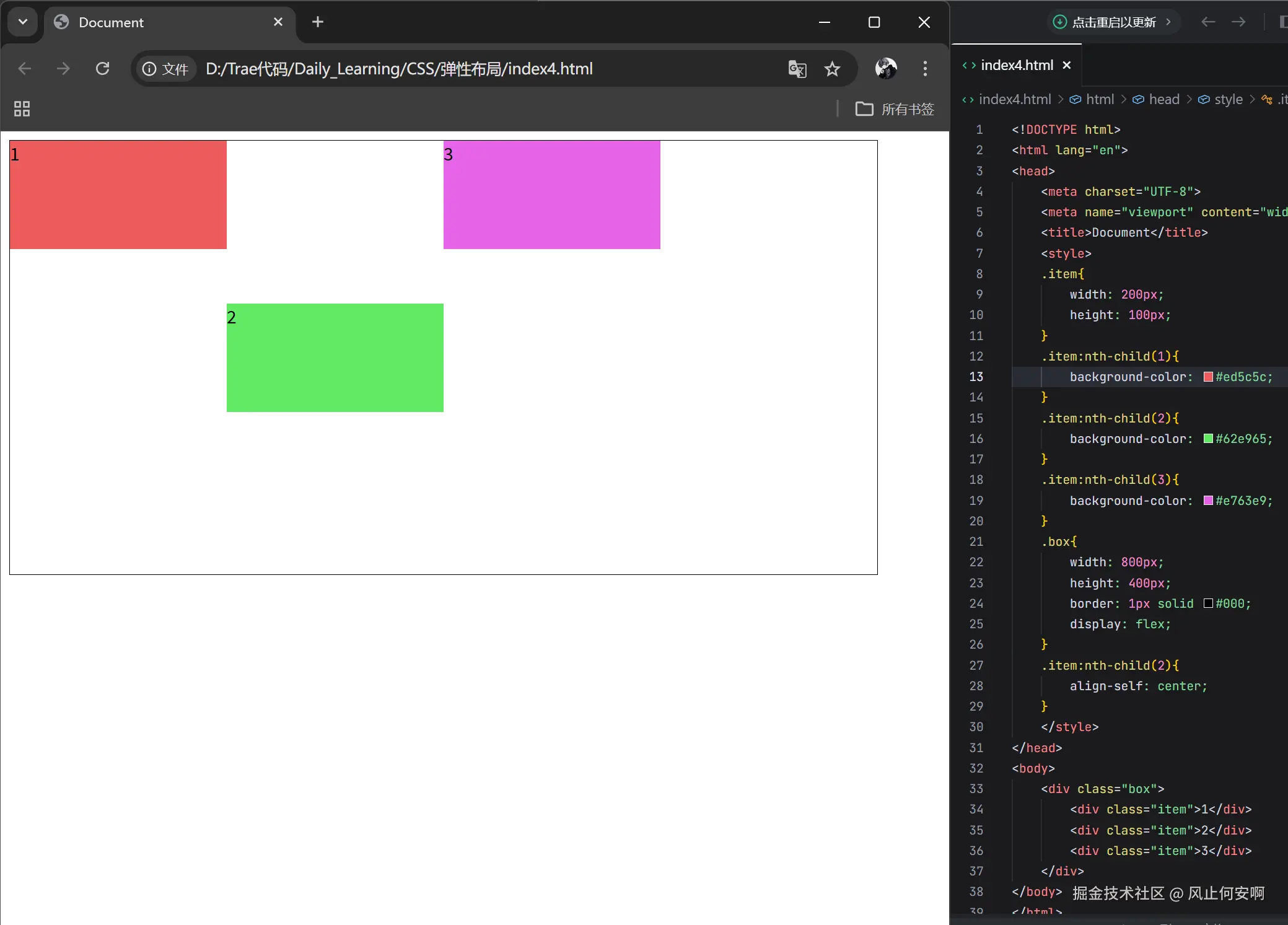This screenshot has width=1288, height=925.
Task: Open the apps grid in bookmarks bar
Action: click(22, 109)
